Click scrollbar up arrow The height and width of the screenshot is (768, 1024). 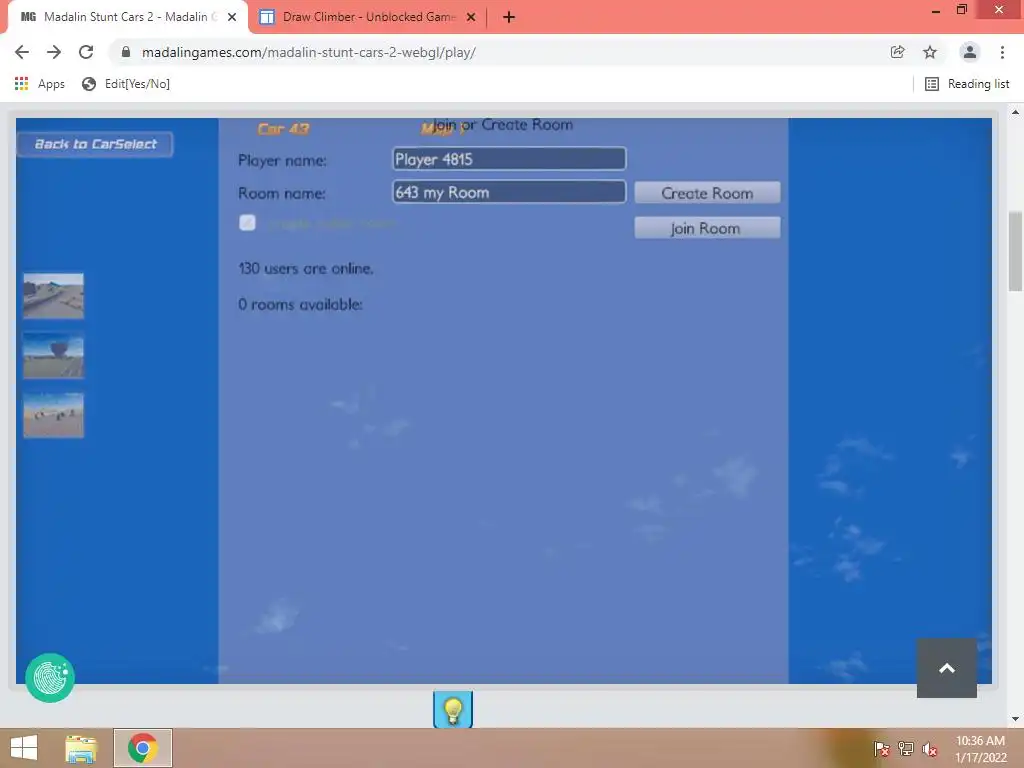(x=1016, y=112)
